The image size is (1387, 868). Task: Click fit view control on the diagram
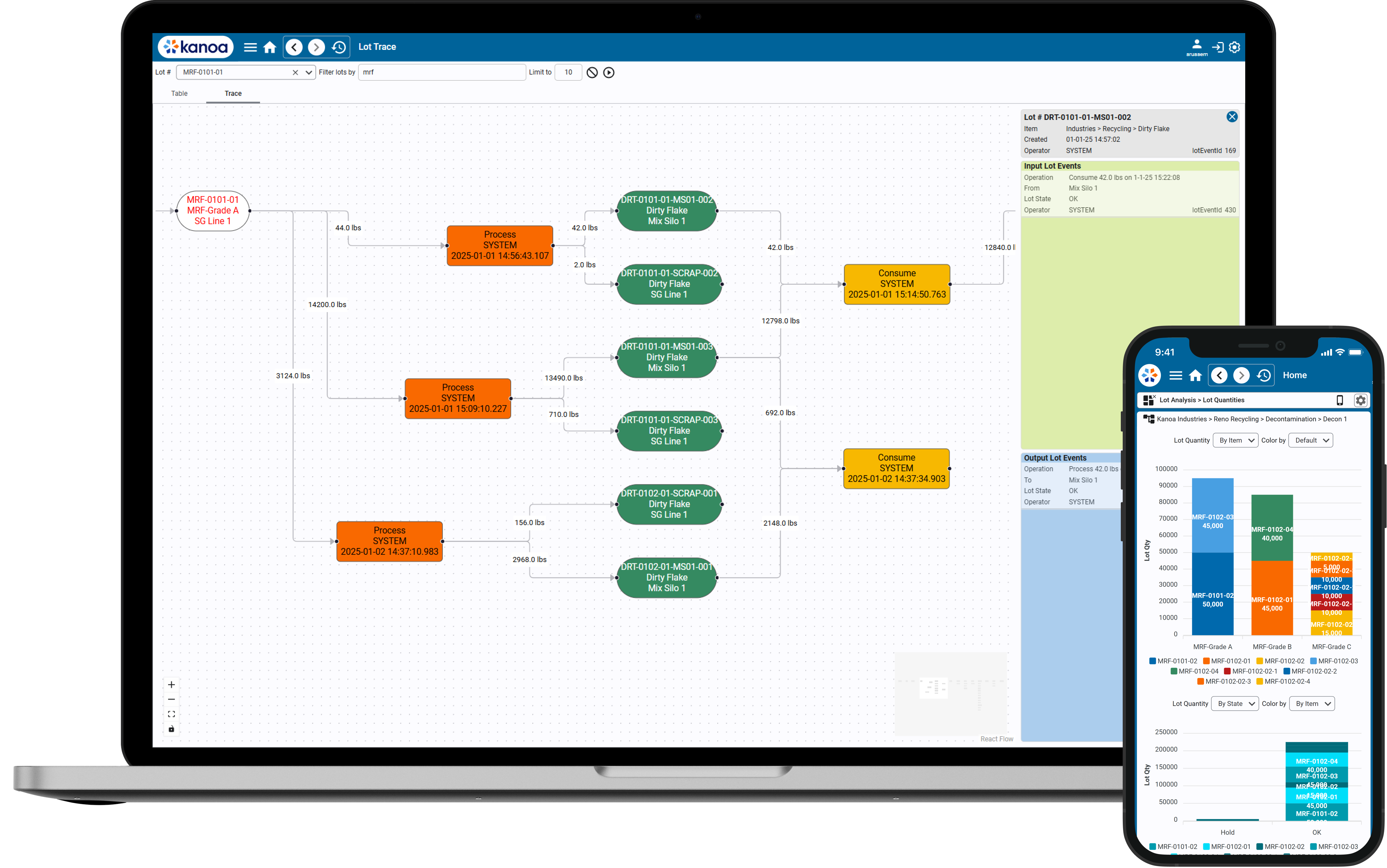171,714
